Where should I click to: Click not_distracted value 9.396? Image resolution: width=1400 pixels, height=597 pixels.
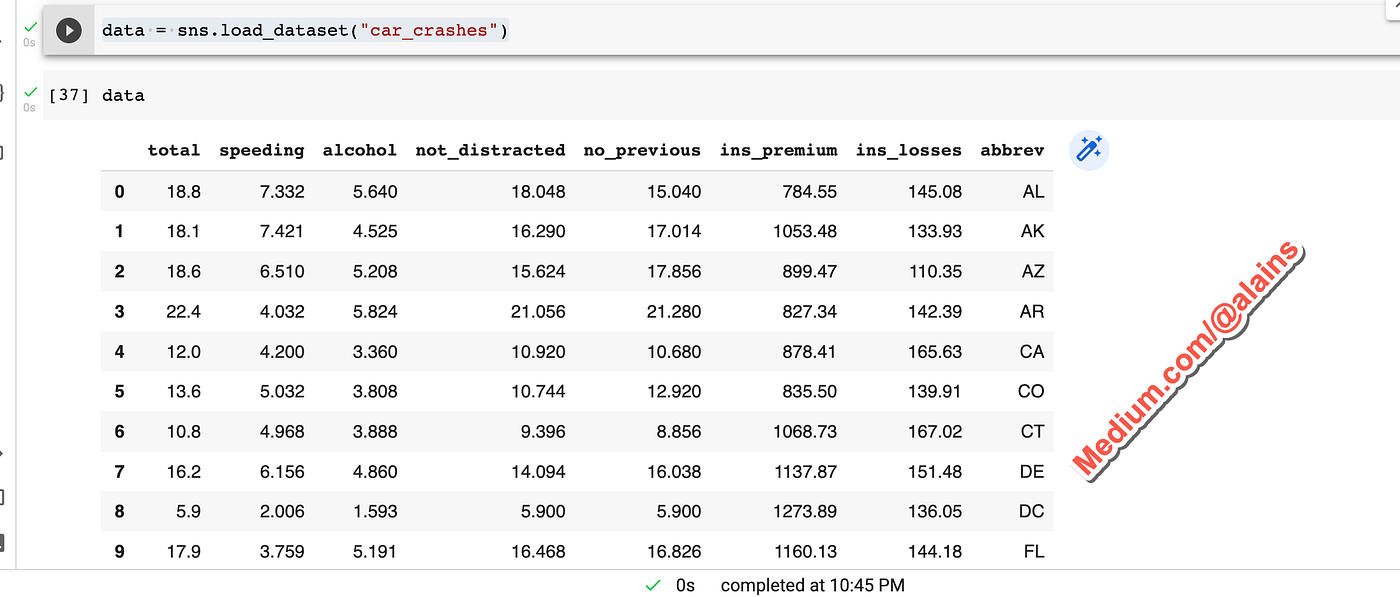click(x=543, y=431)
